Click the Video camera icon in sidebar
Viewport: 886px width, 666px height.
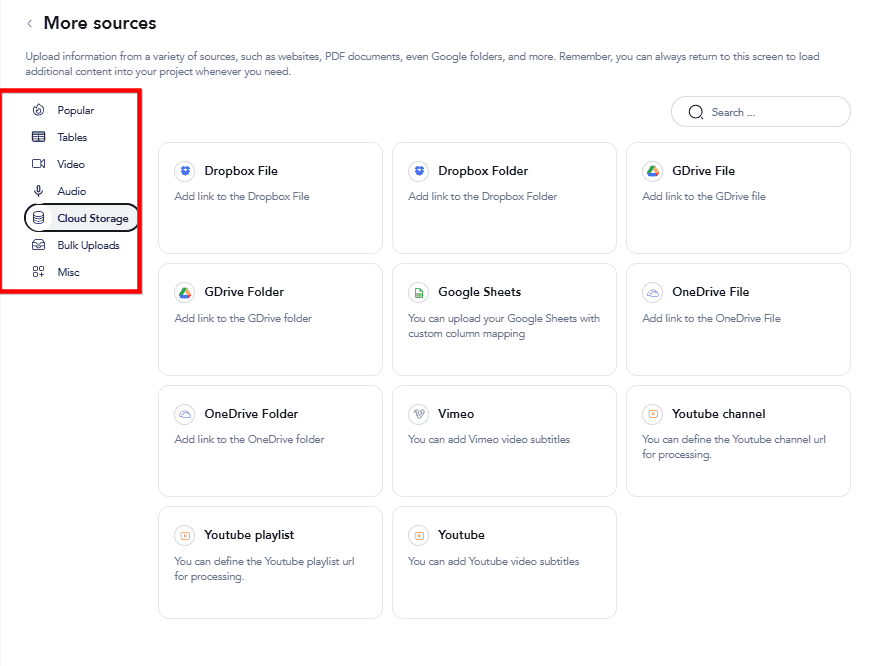coord(38,163)
